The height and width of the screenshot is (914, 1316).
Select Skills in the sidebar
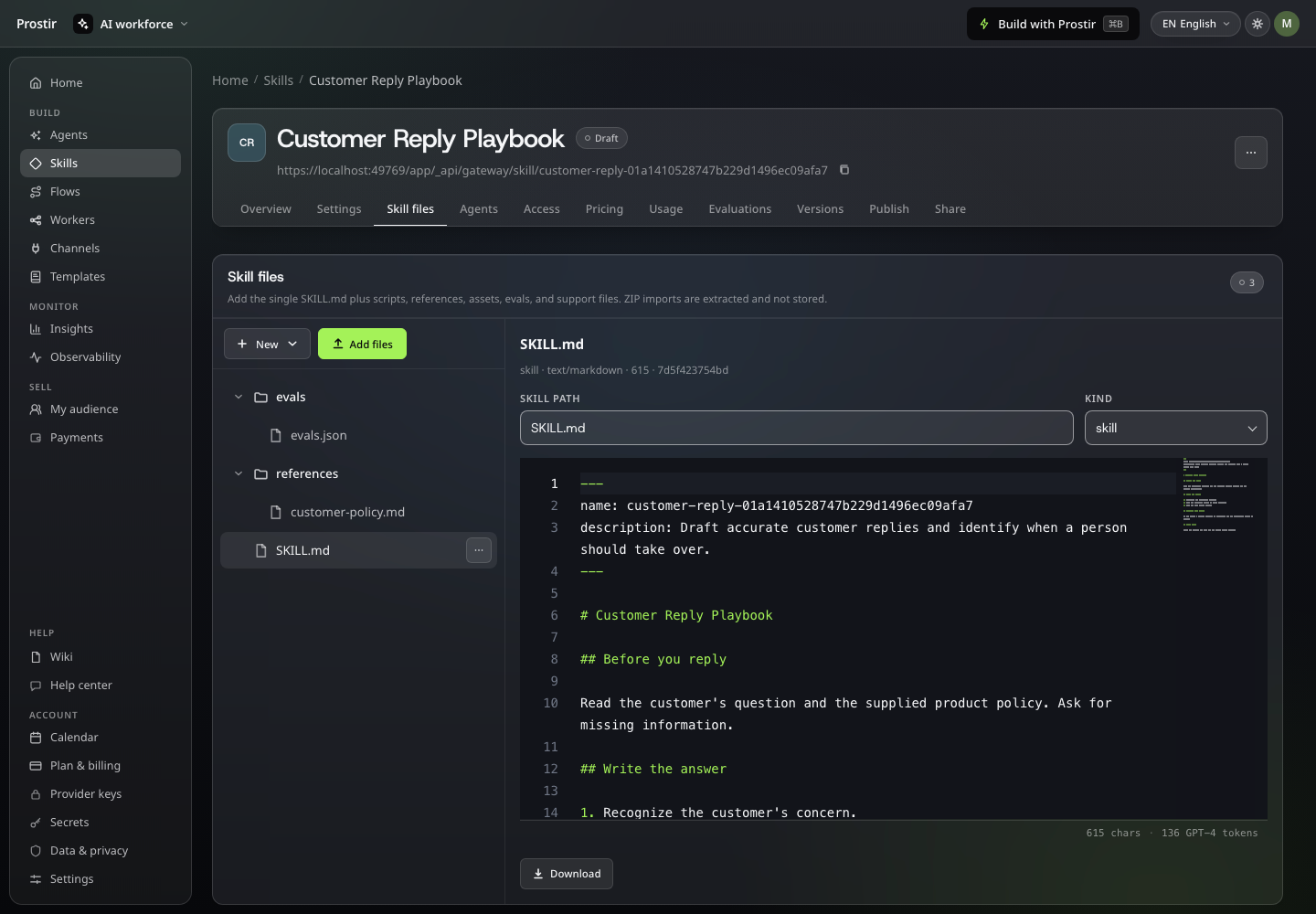click(101, 163)
